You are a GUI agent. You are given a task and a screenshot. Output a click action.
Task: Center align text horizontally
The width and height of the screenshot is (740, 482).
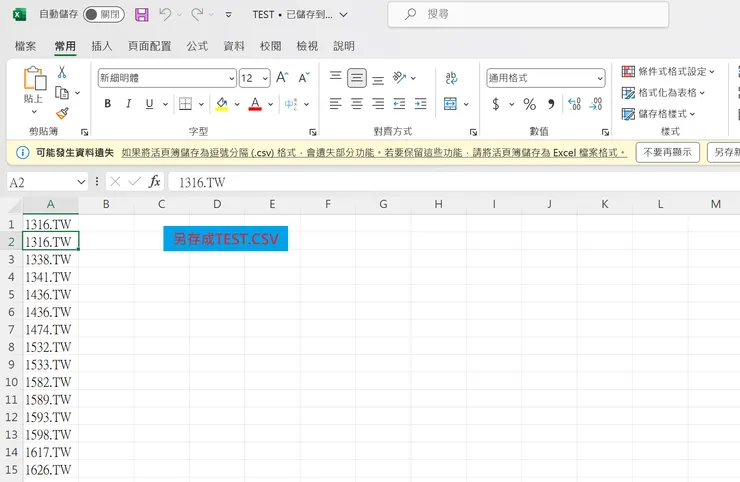(357, 104)
